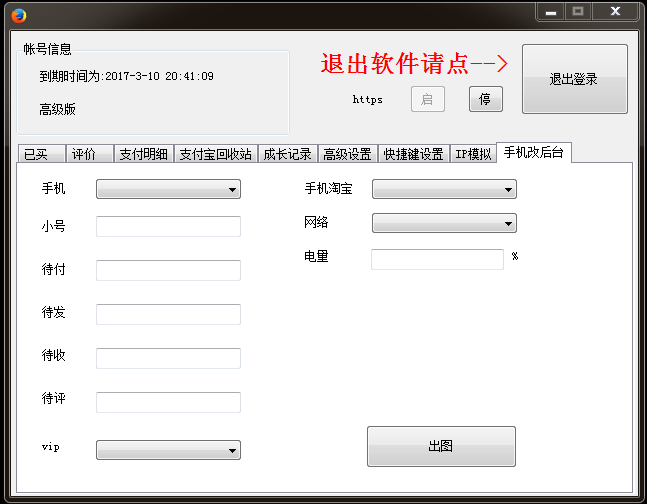Click the https label

pyautogui.click(x=367, y=99)
